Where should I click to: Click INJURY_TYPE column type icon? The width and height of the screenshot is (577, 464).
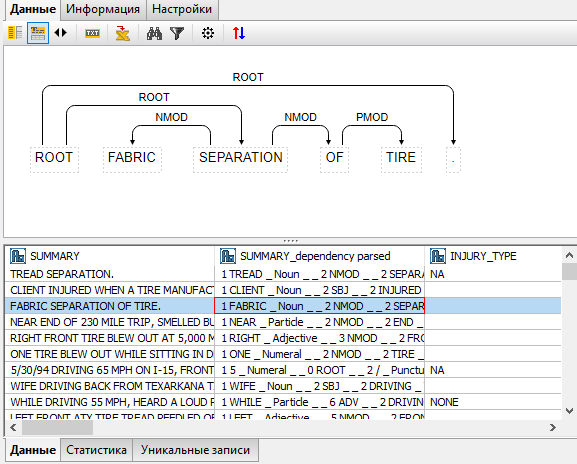[x=438, y=256]
